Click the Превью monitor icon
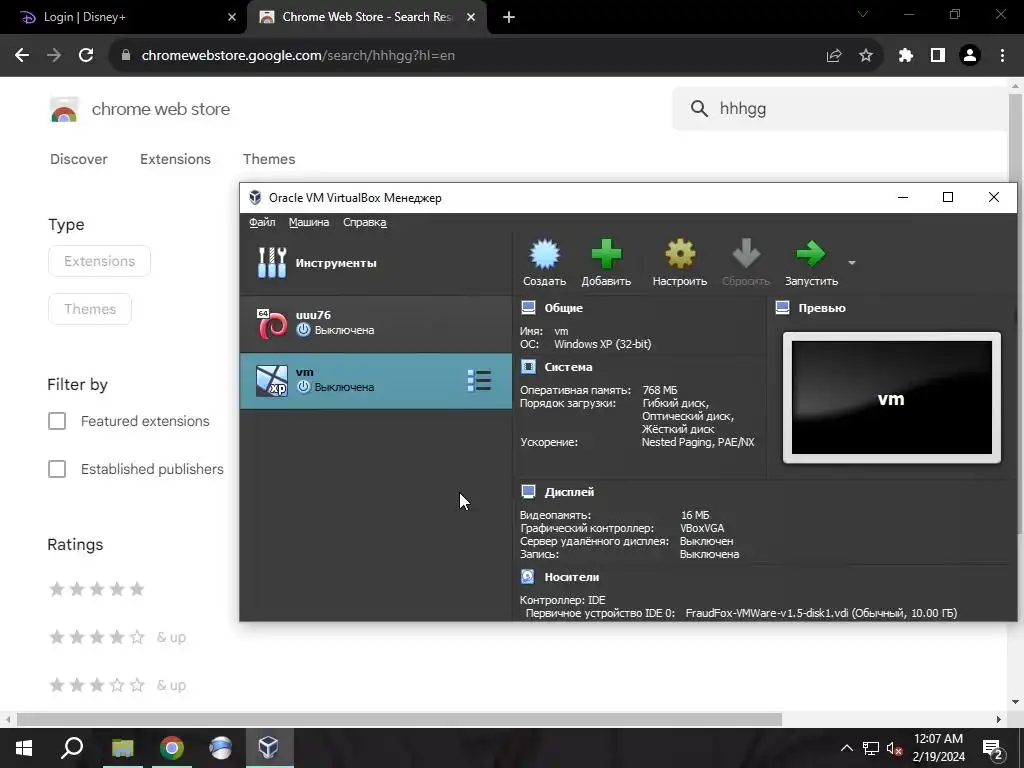 pos(782,308)
